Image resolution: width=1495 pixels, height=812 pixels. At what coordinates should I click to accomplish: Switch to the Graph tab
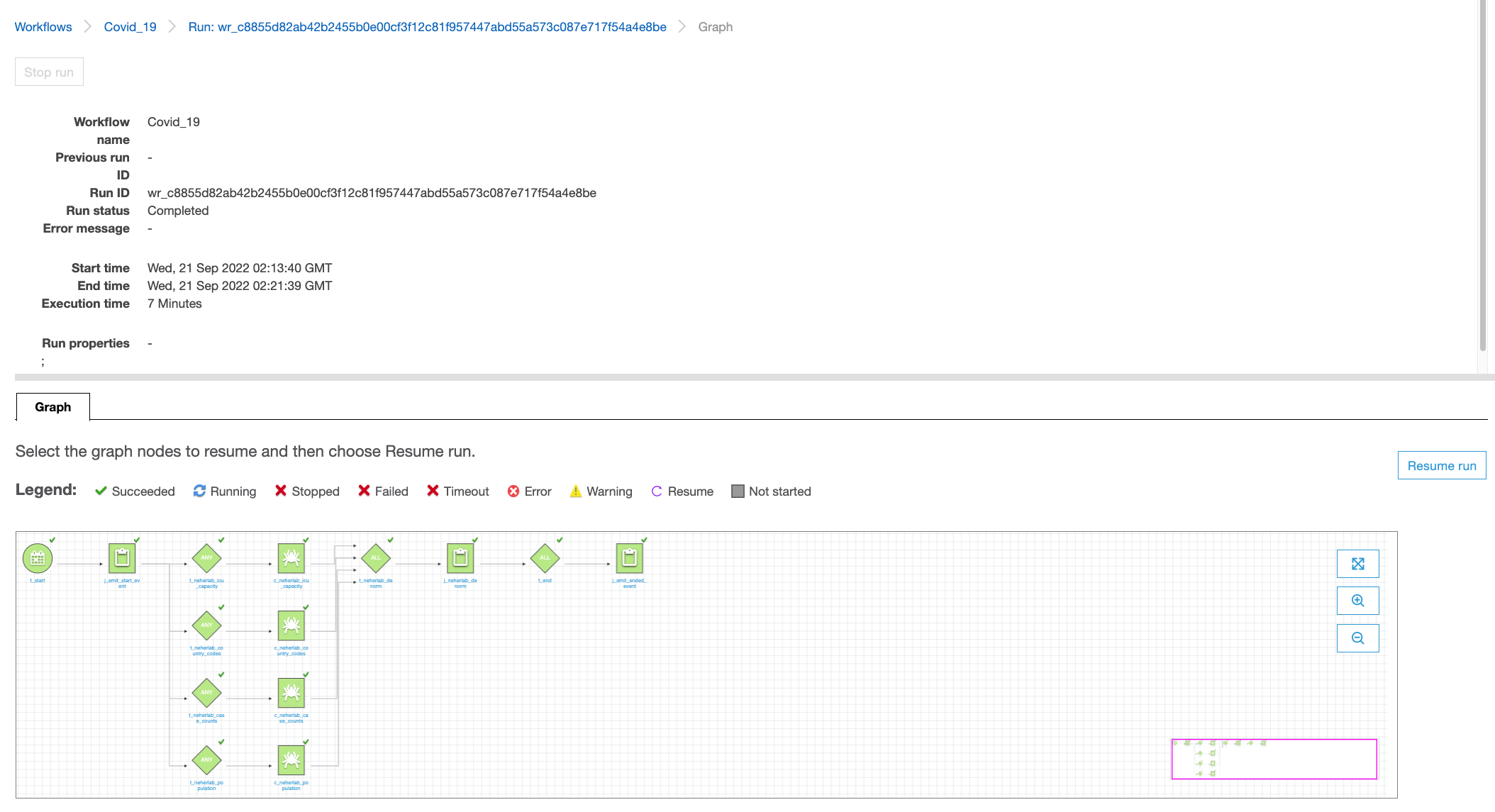coord(52,407)
